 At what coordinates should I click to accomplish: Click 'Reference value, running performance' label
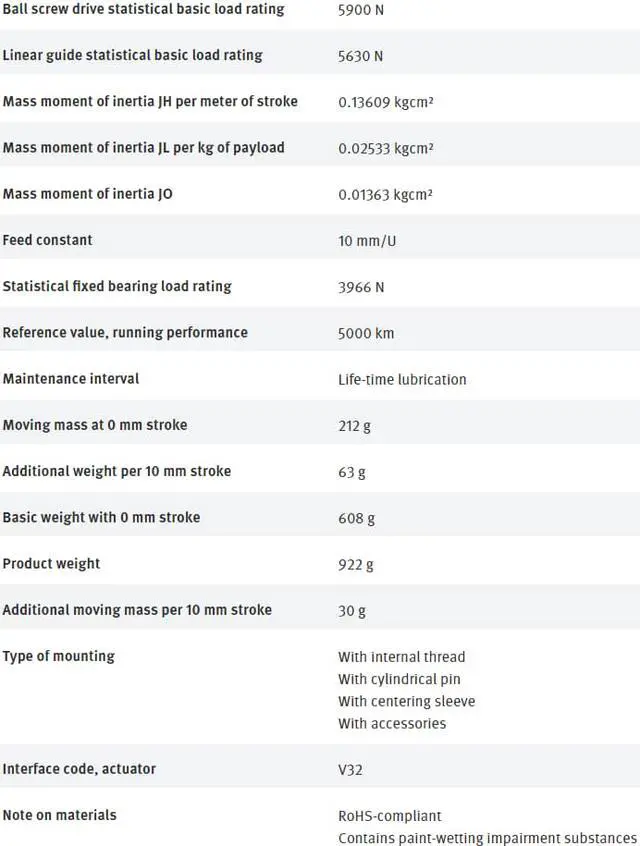click(125, 332)
